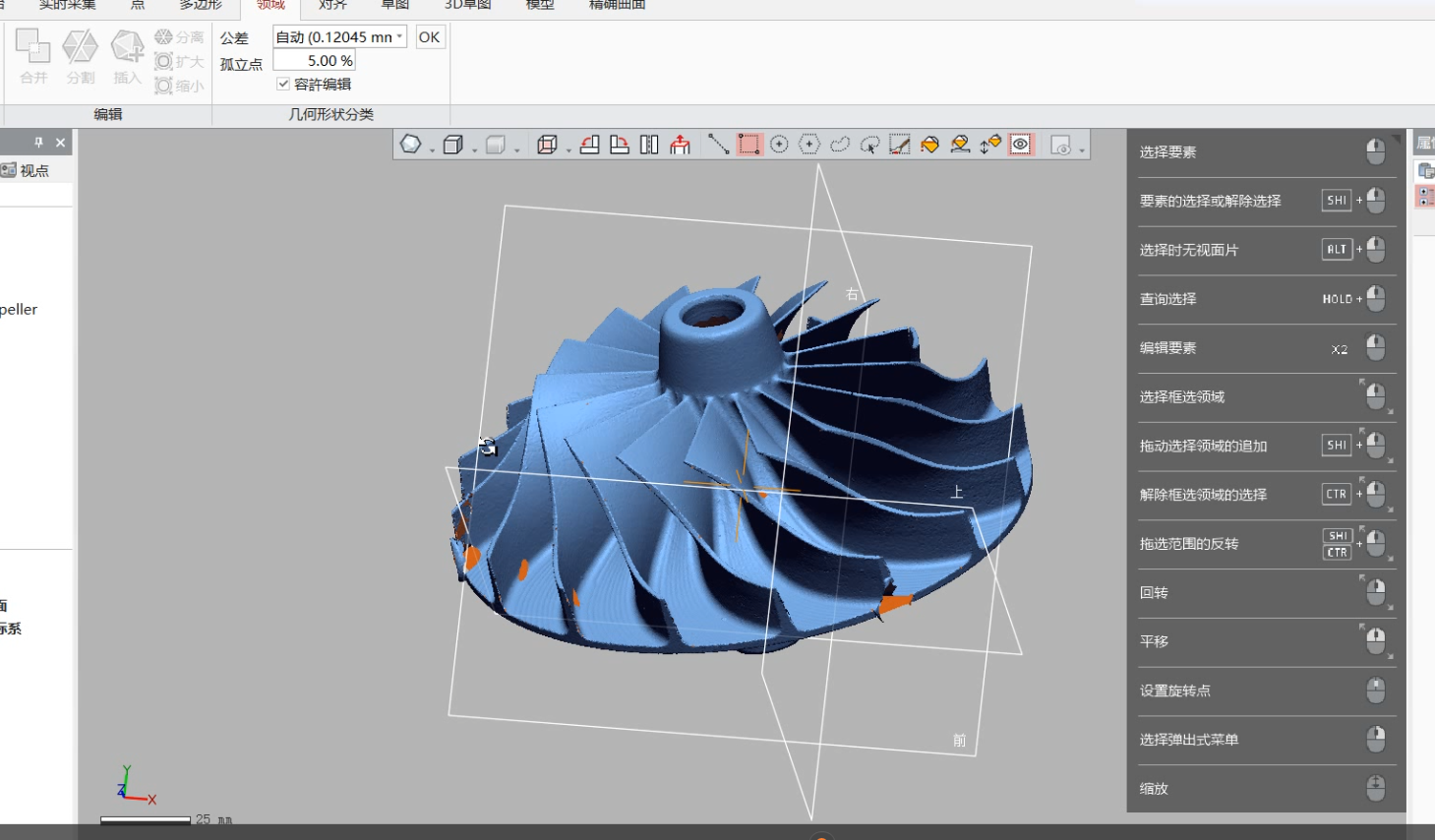Click the 选择框选领域 hint row text
The image size is (1435, 840).
1182,397
